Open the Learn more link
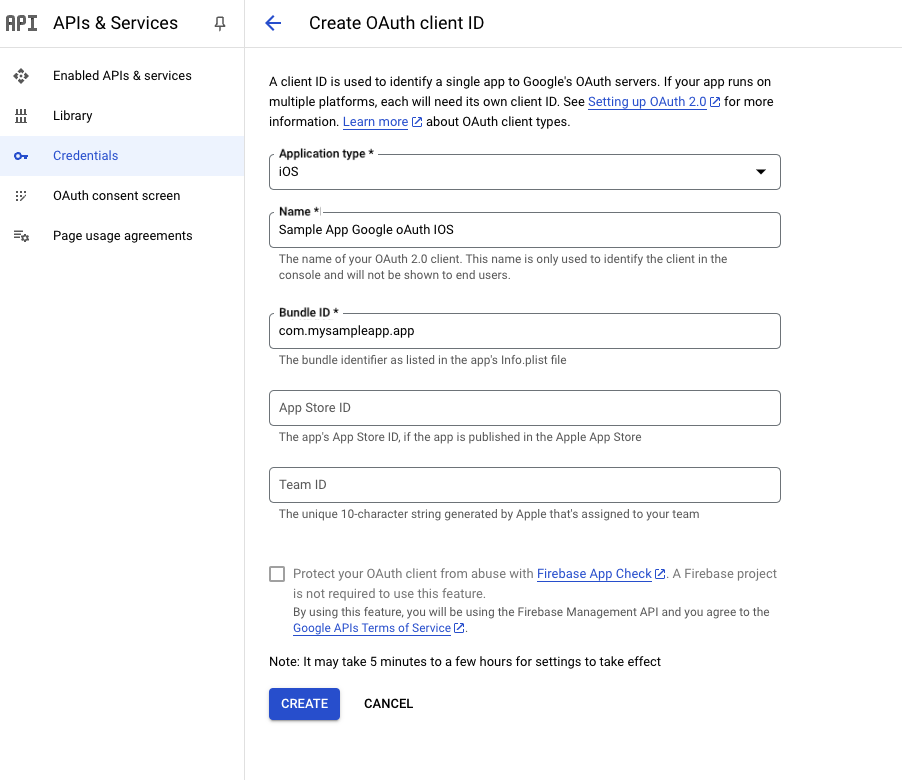This screenshot has height=780, width=902. [x=376, y=122]
